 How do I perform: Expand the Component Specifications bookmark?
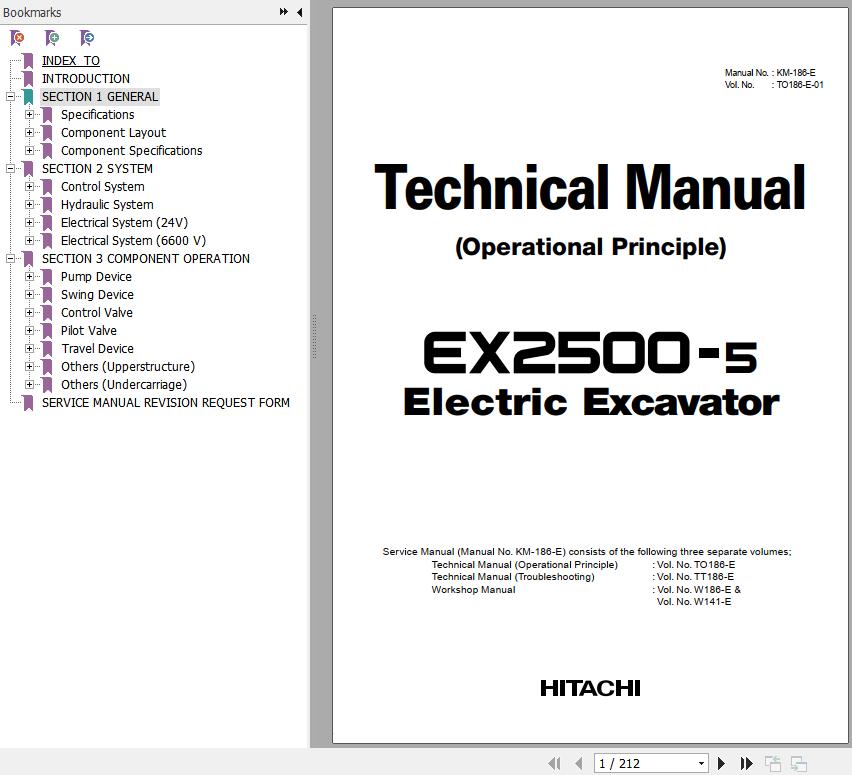click(x=29, y=151)
